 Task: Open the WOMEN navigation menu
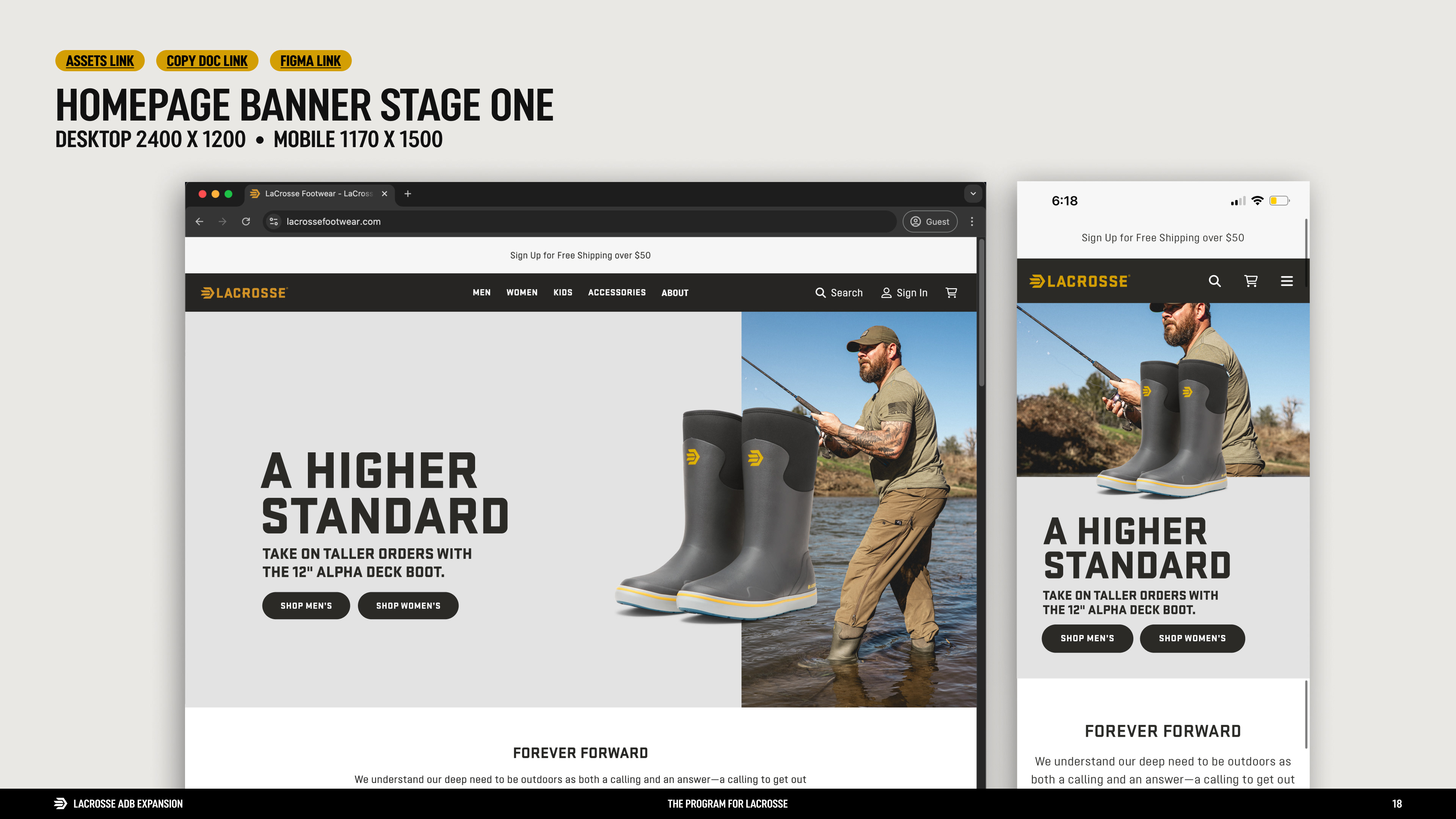tap(522, 292)
